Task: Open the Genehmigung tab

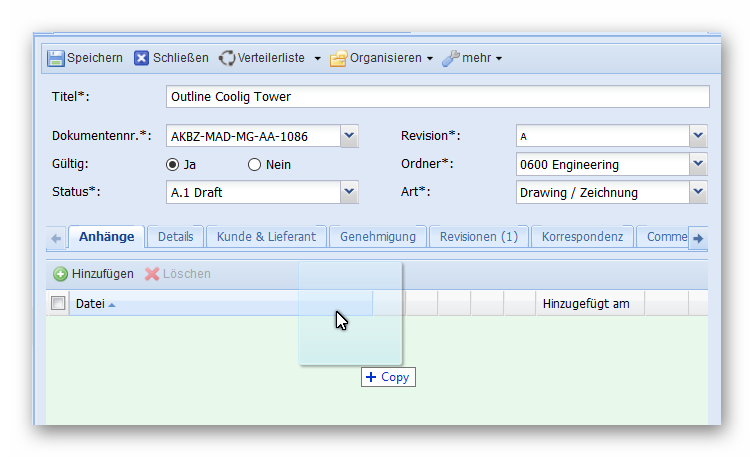Action: pyautogui.click(x=377, y=237)
